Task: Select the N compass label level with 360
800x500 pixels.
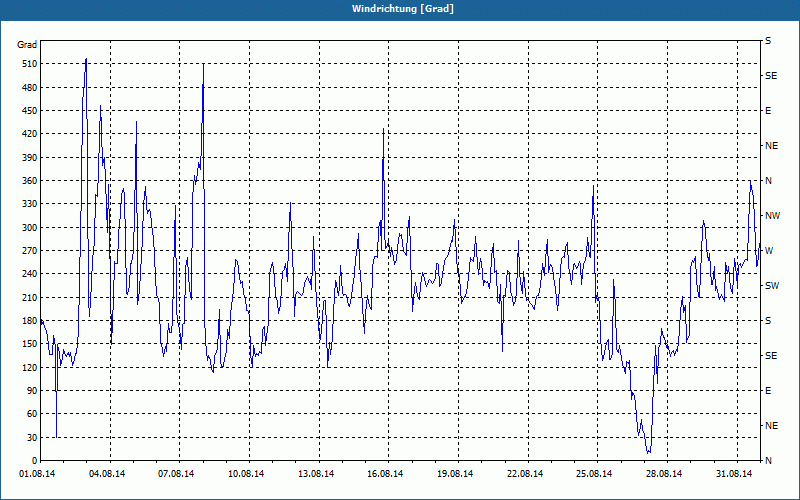Action: click(x=769, y=181)
